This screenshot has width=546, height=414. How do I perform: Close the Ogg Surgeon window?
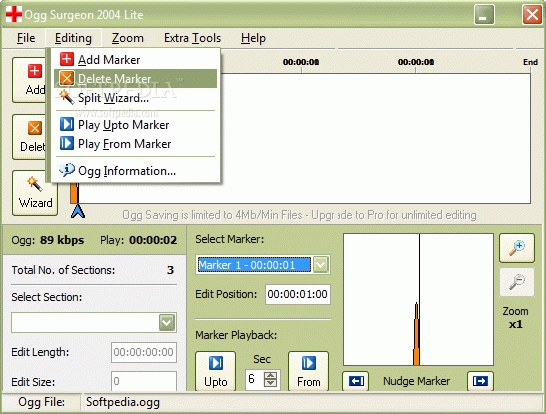532,15
